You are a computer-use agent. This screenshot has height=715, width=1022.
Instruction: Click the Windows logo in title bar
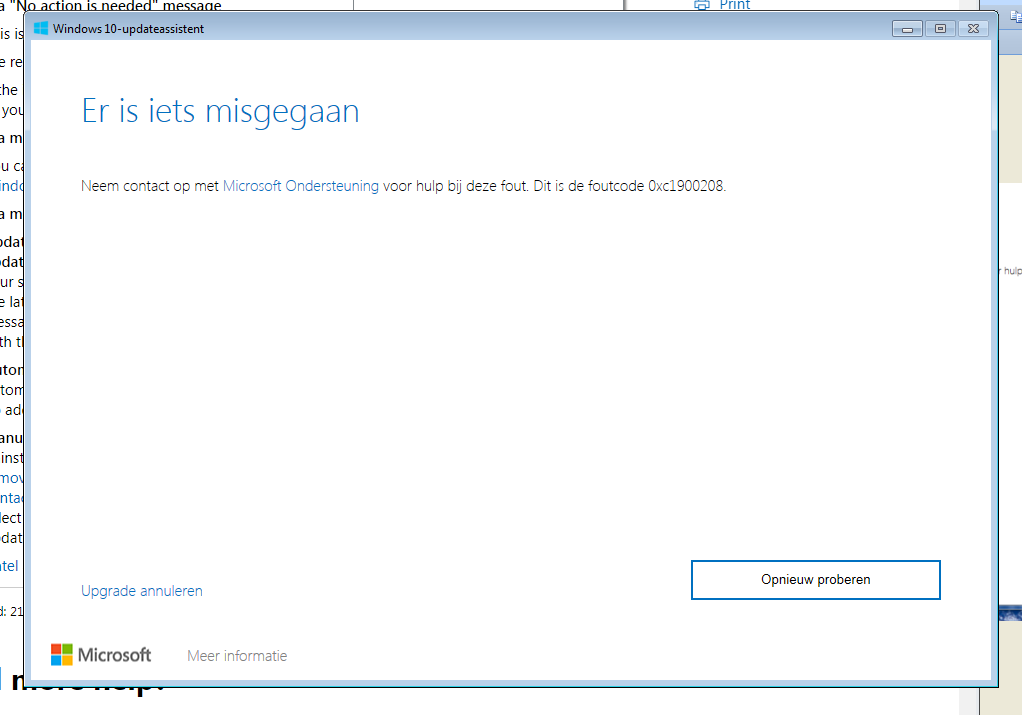(41, 29)
